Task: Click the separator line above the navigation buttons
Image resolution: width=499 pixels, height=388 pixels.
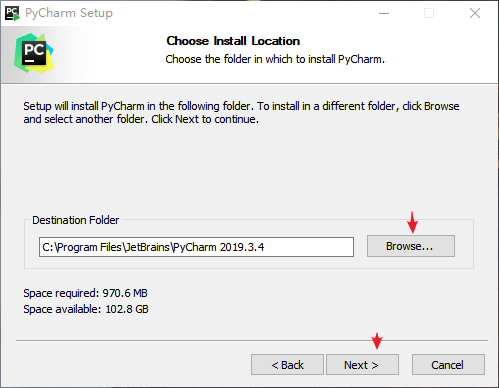Action: 252,341
